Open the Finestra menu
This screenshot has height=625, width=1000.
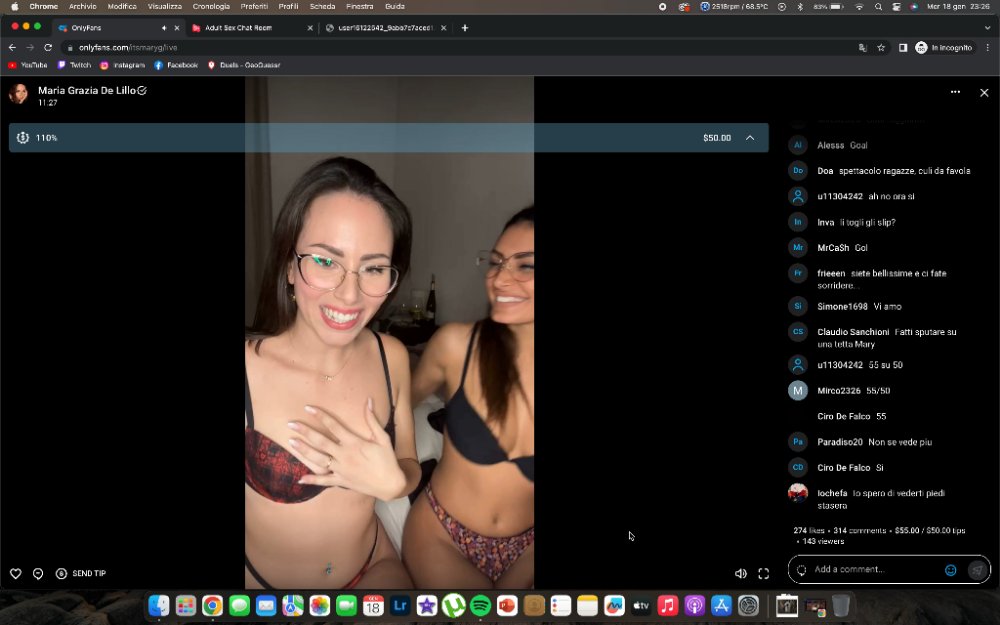[x=360, y=6]
